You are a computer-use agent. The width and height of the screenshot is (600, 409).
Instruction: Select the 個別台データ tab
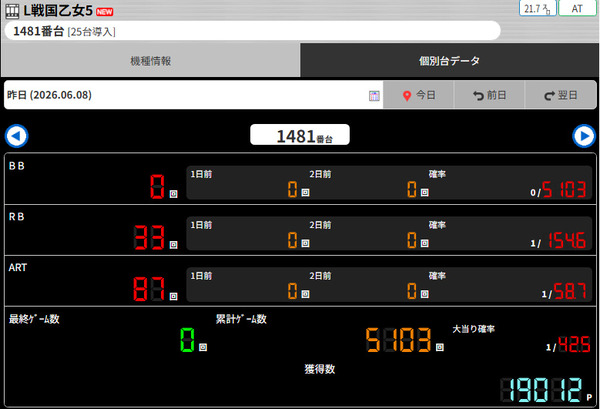449,60
